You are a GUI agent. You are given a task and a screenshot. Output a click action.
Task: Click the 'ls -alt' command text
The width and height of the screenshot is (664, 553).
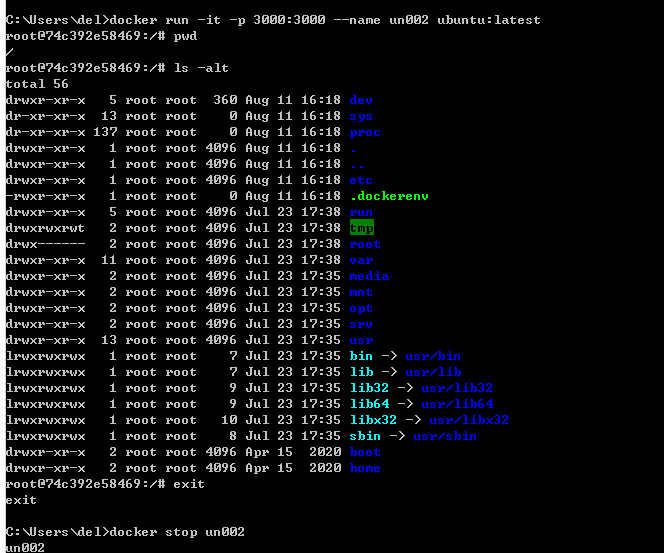coord(201,68)
